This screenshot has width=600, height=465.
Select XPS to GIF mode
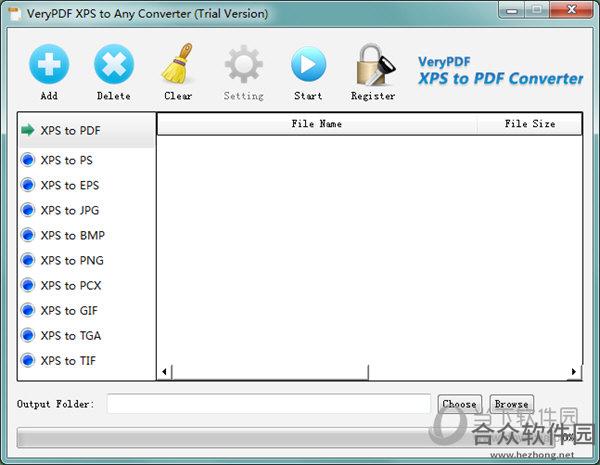(59, 310)
